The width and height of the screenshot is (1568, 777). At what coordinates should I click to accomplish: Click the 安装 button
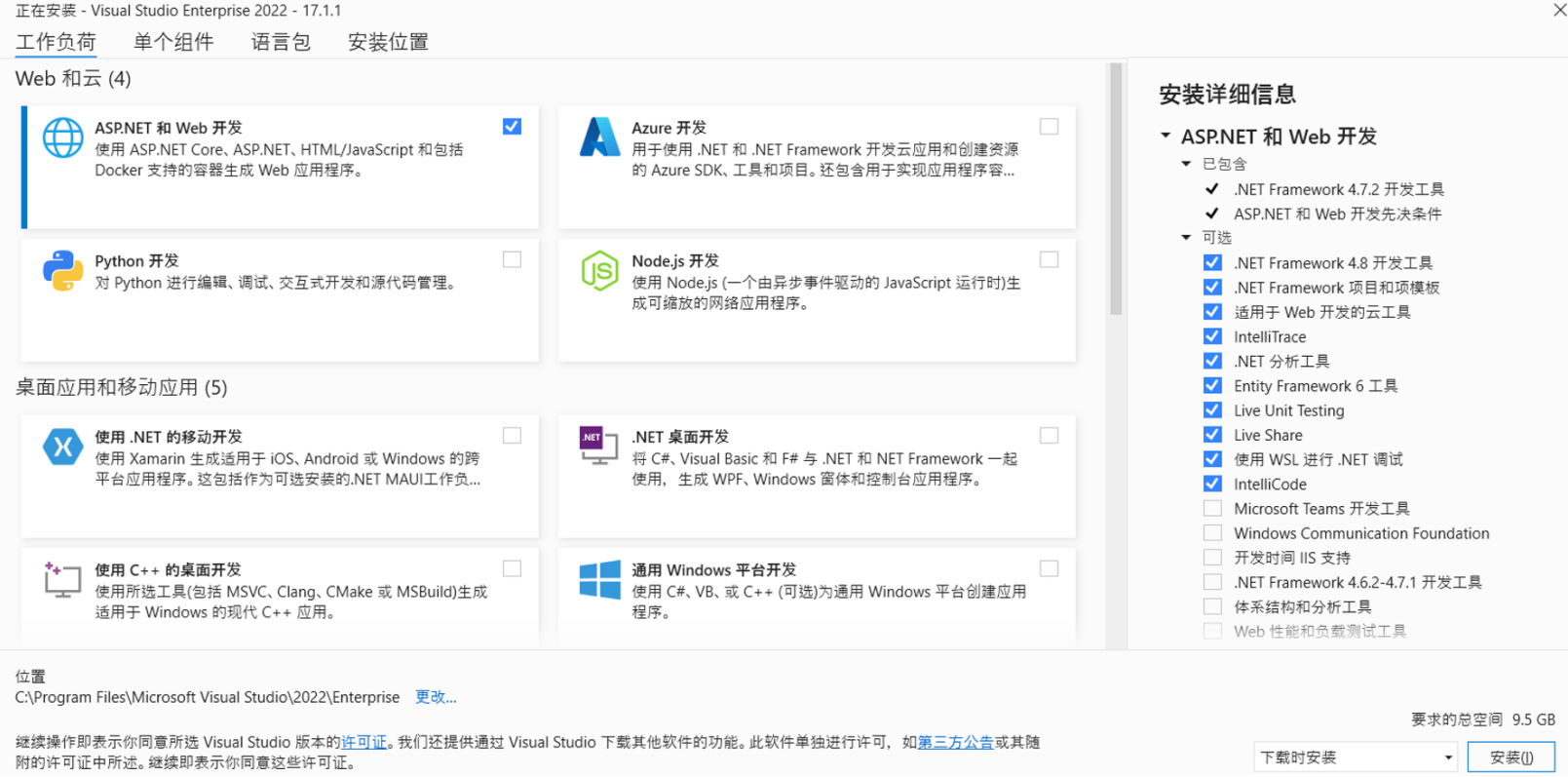pos(1511,757)
